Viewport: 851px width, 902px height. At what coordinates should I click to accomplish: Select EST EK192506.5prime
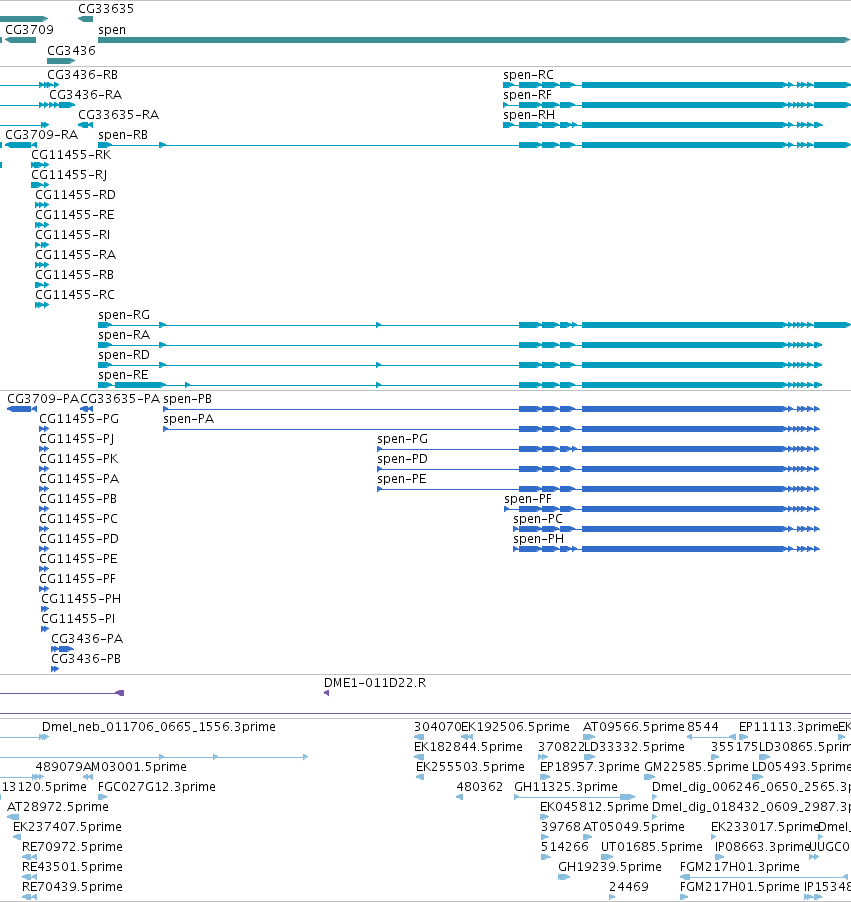516,727
